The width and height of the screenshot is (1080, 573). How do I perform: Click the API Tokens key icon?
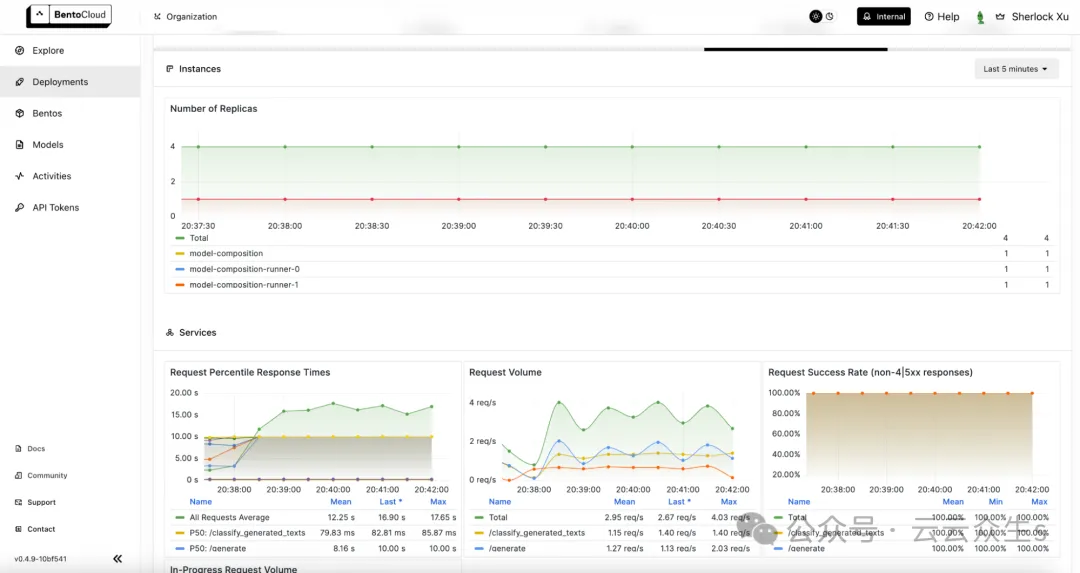point(20,208)
